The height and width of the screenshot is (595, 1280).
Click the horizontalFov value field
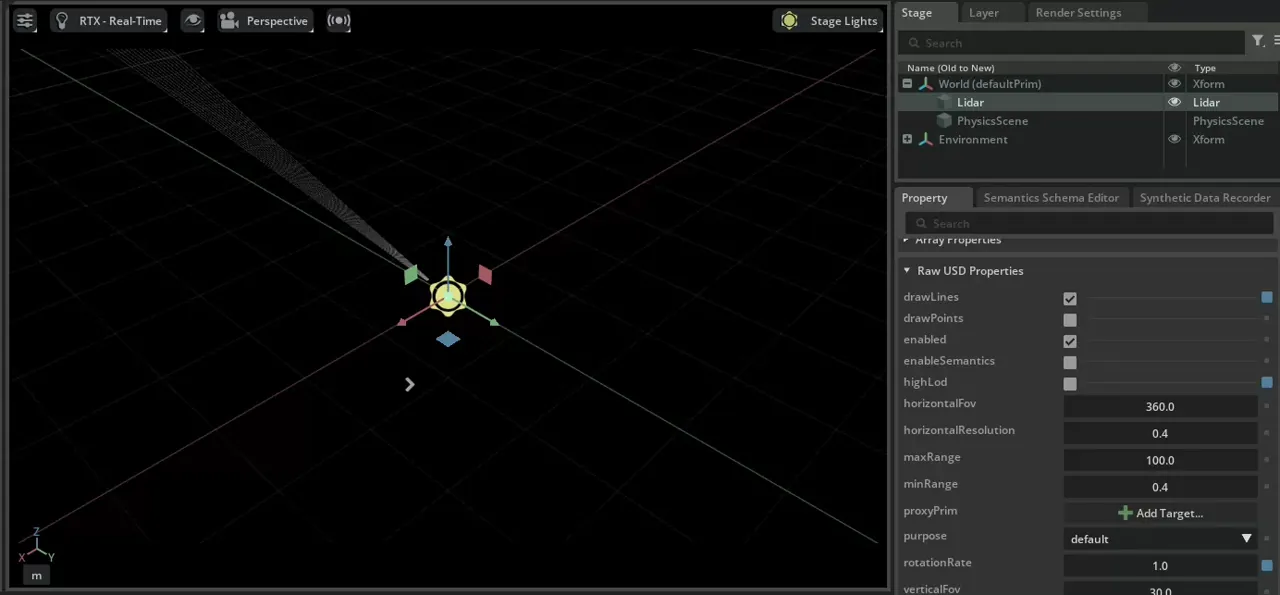pyautogui.click(x=1160, y=407)
